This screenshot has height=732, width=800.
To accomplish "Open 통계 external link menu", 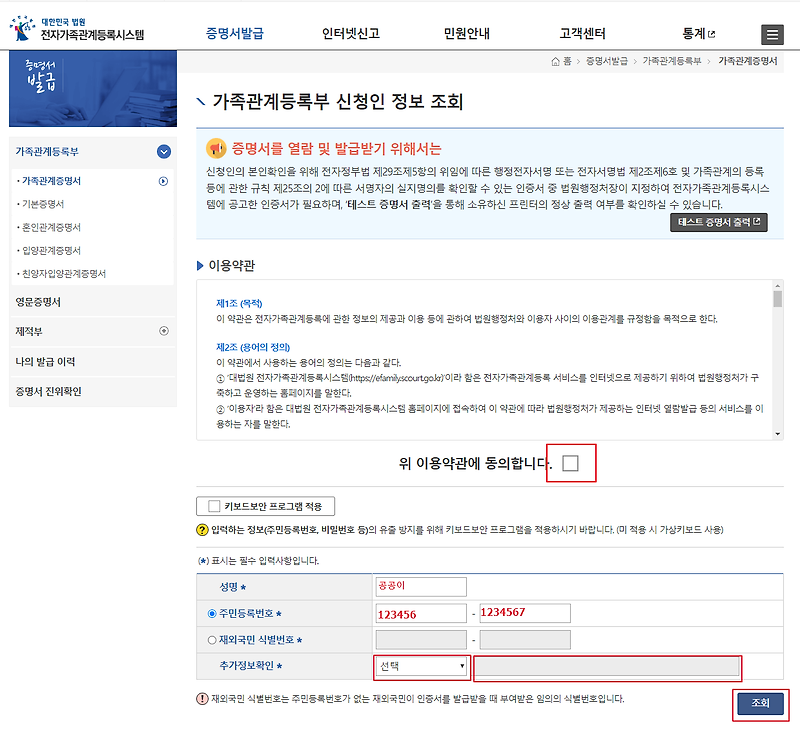I will click(x=698, y=34).
